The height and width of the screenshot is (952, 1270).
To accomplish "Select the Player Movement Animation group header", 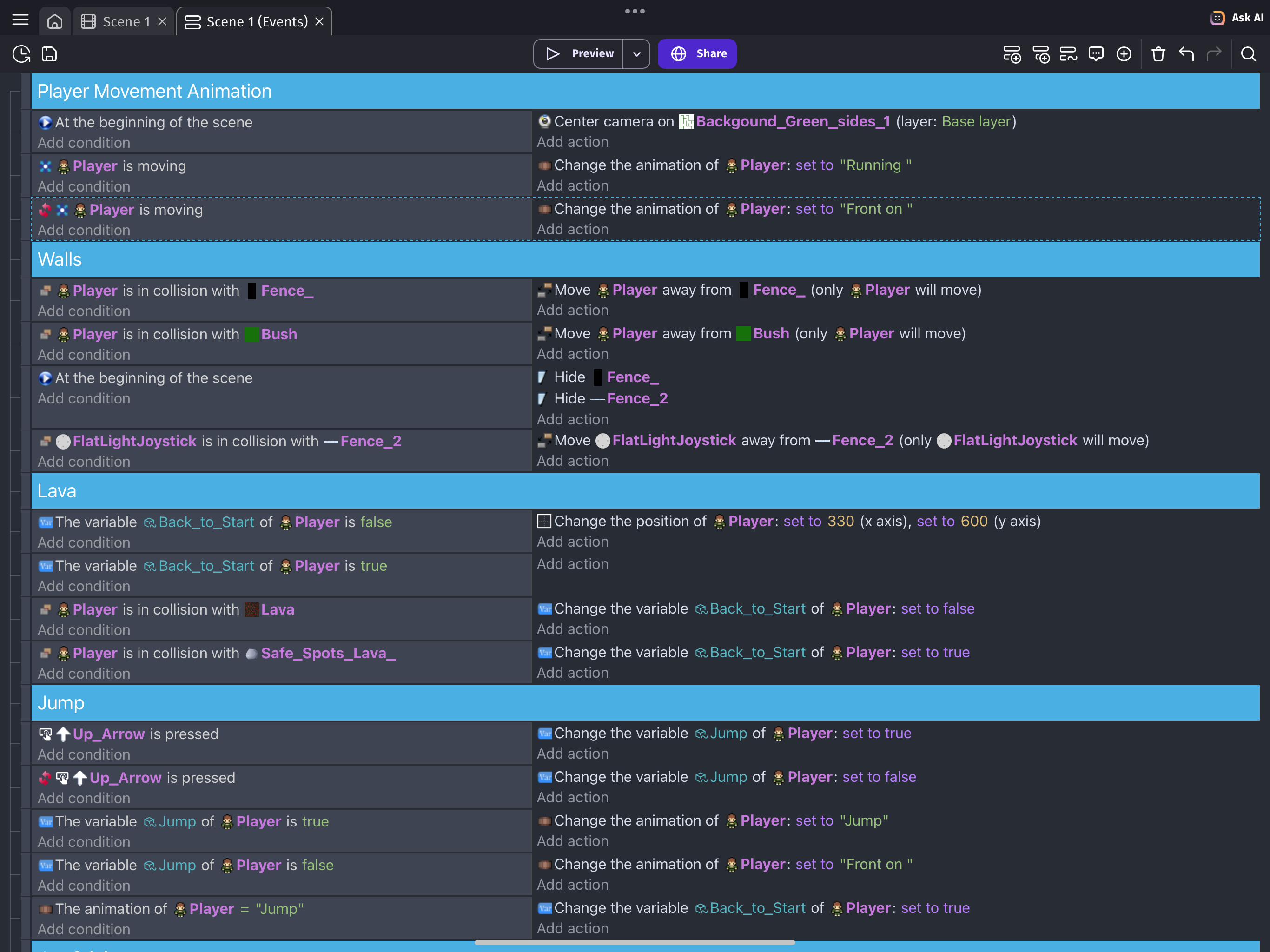I will pos(645,91).
